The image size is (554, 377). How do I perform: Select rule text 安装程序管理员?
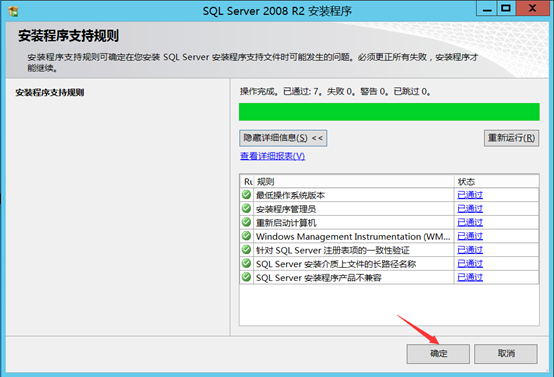point(286,209)
